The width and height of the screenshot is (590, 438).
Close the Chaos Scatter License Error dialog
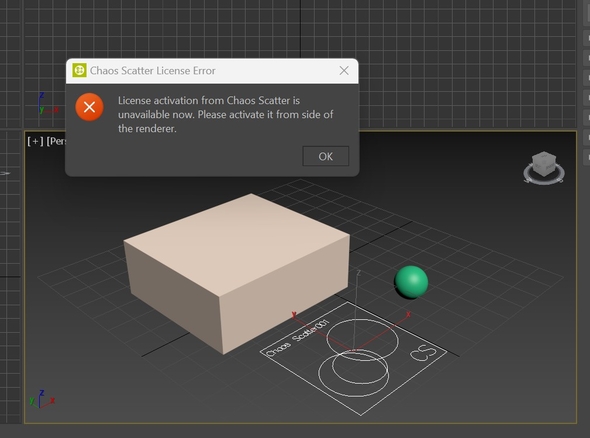tap(344, 70)
